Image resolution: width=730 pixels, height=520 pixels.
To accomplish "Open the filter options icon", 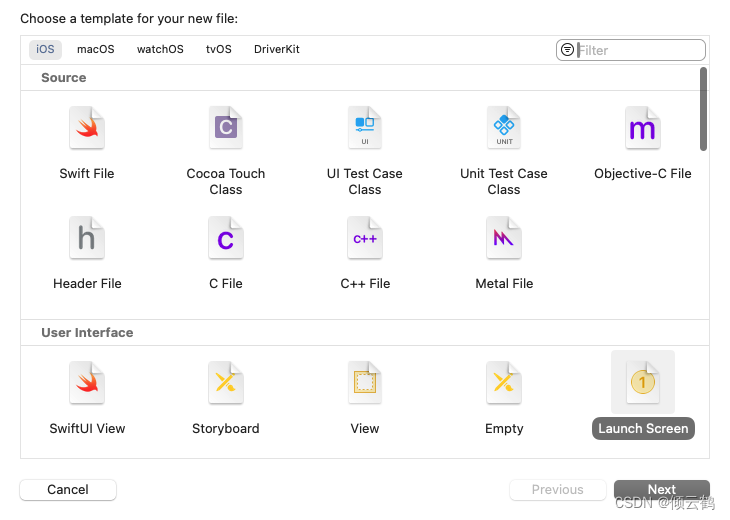I will click(567, 49).
